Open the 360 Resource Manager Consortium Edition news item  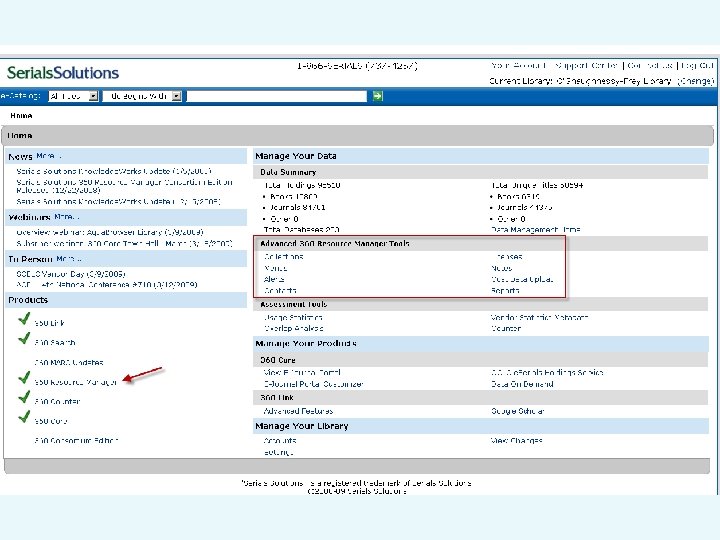124,186
